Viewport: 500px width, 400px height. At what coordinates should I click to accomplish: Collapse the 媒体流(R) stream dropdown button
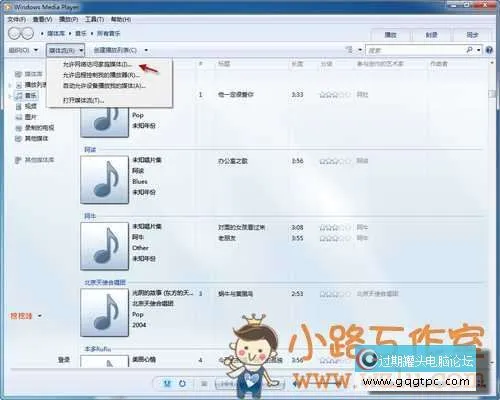[x=65, y=50]
